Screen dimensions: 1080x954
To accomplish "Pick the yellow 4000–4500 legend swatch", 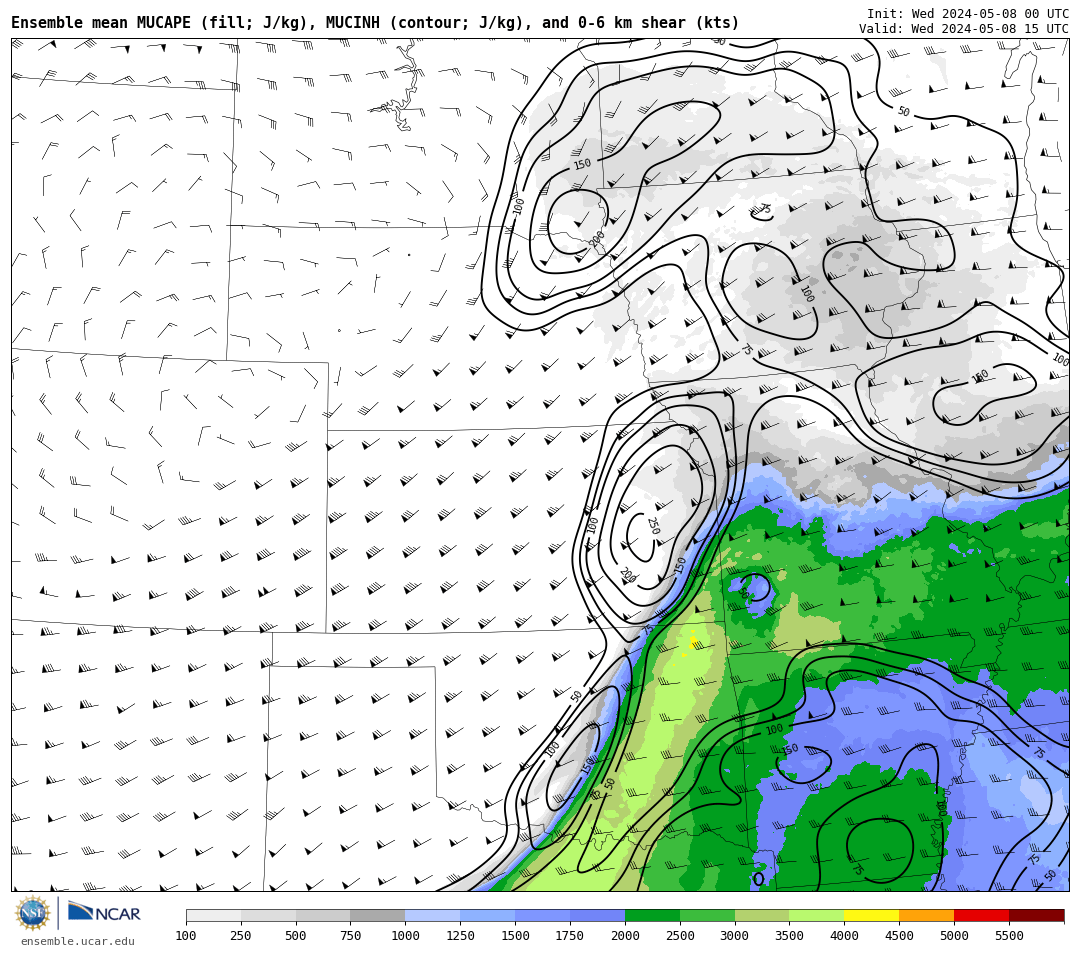I will (872, 915).
